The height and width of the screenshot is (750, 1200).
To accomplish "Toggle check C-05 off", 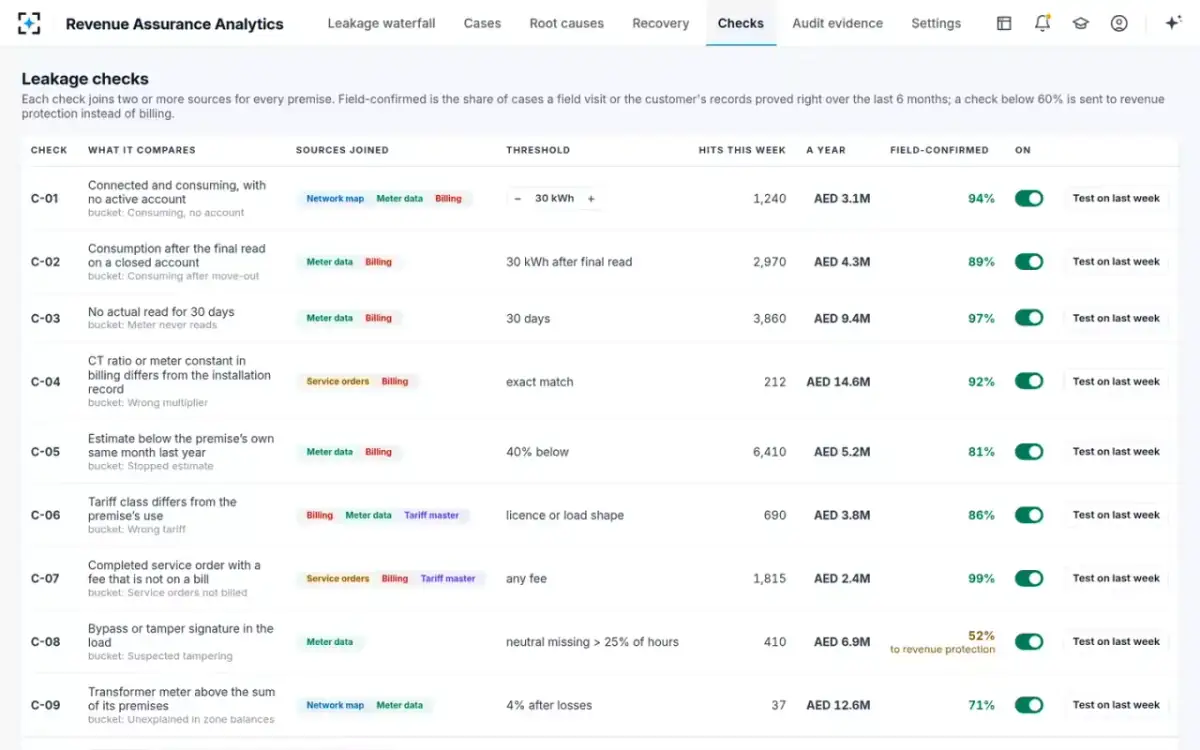I will click(x=1029, y=451).
